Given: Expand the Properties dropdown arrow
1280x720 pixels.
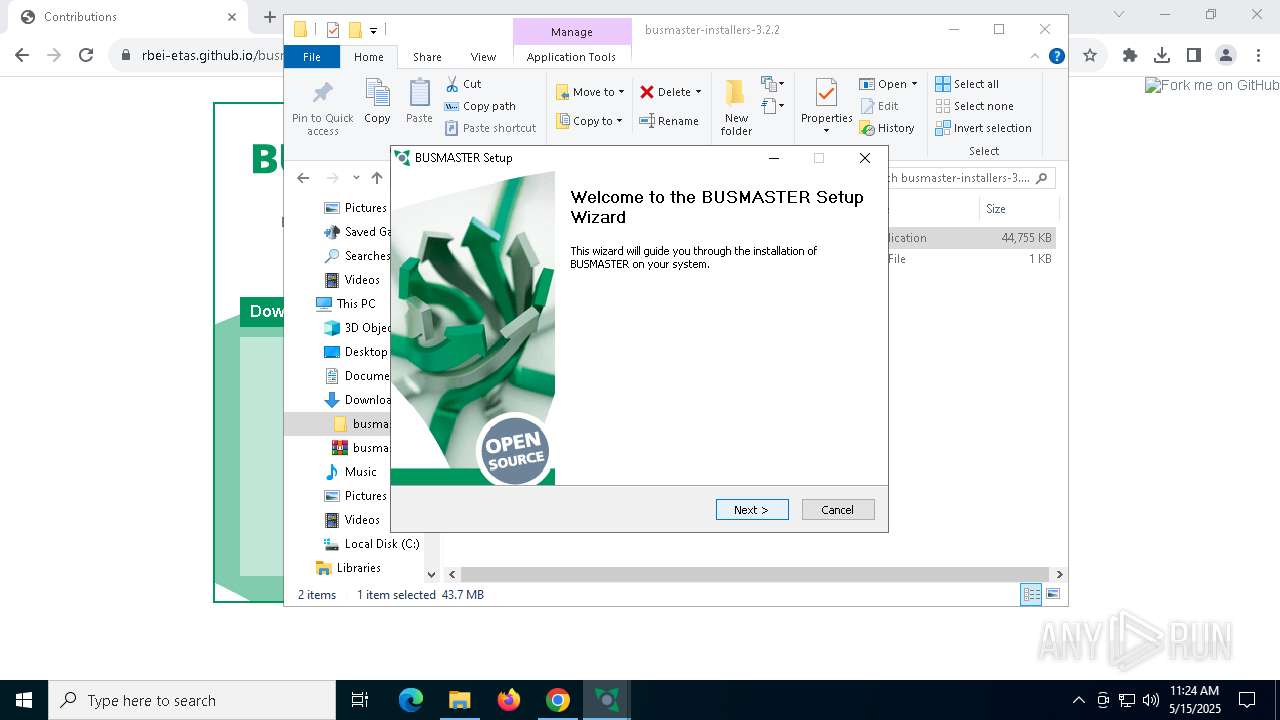Looking at the screenshot, I should [x=826, y=131].
